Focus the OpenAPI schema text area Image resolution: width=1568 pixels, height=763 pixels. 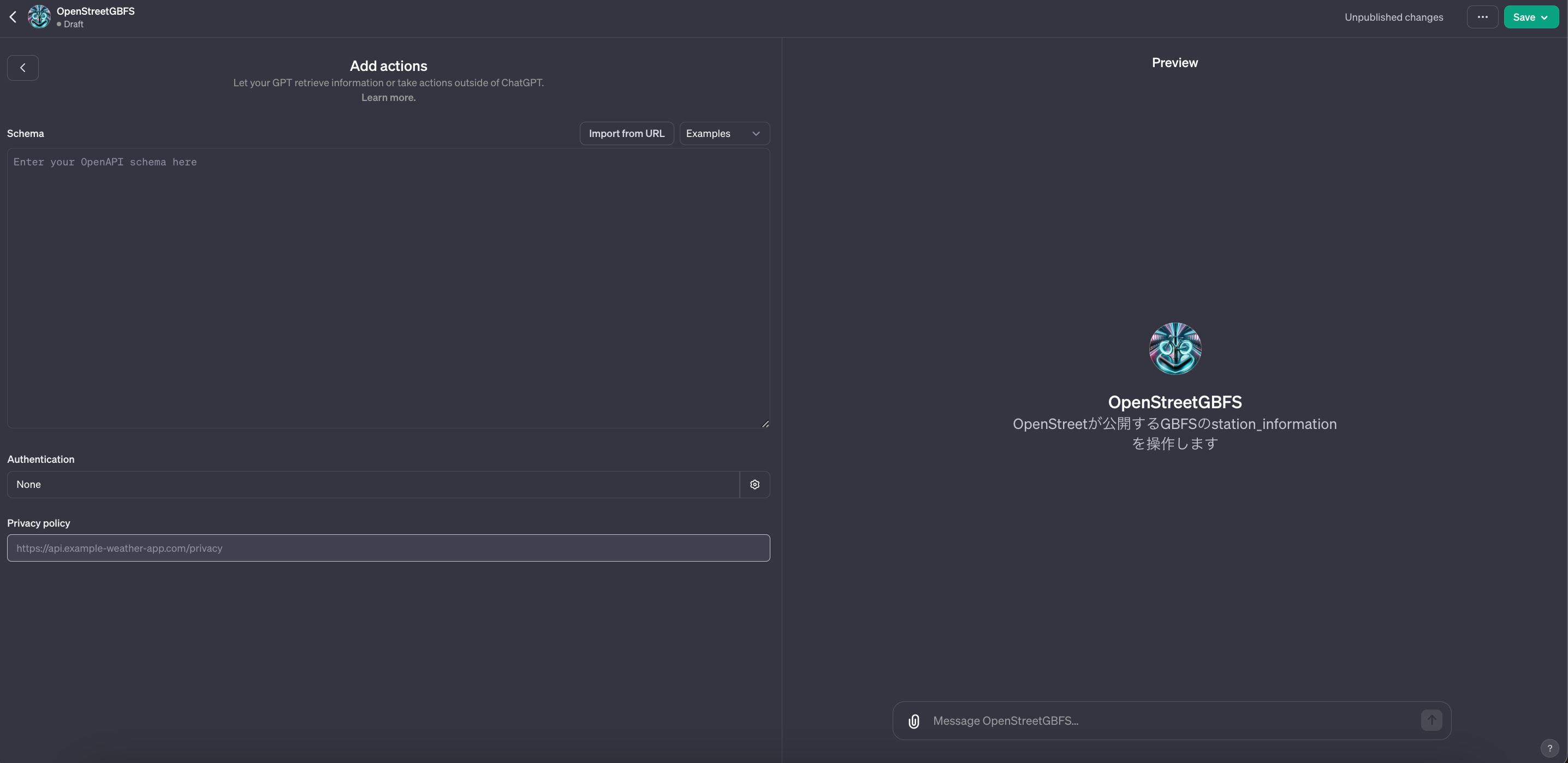(388, 287)
